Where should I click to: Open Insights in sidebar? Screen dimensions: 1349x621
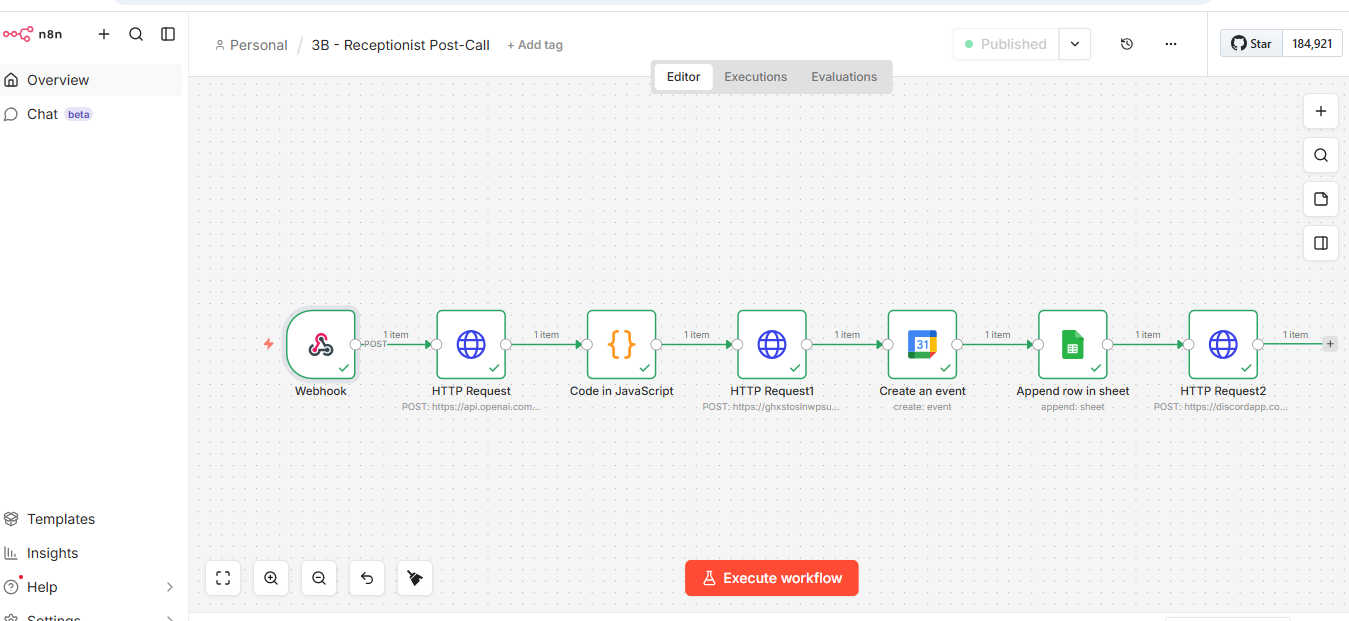point(91,553)
